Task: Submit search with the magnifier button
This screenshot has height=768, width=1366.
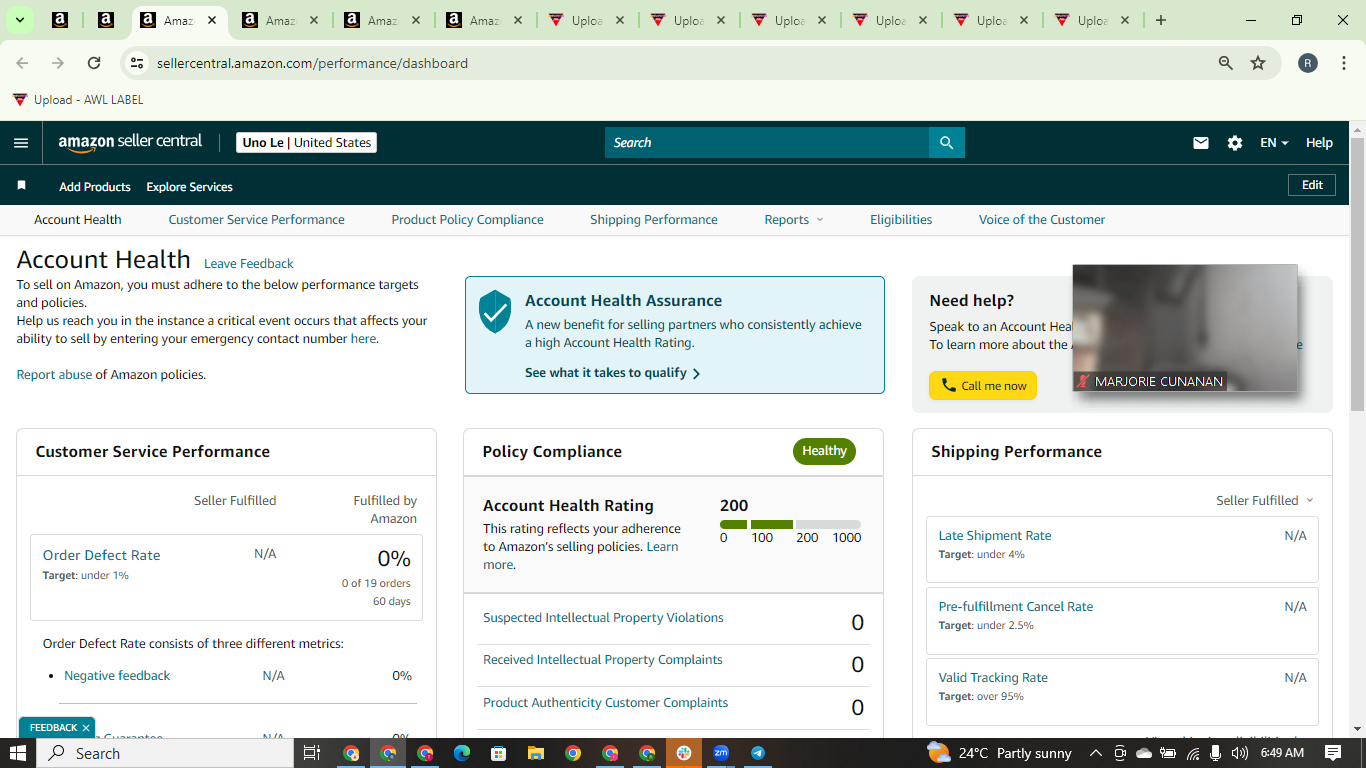Action: [x=947, y=143]
